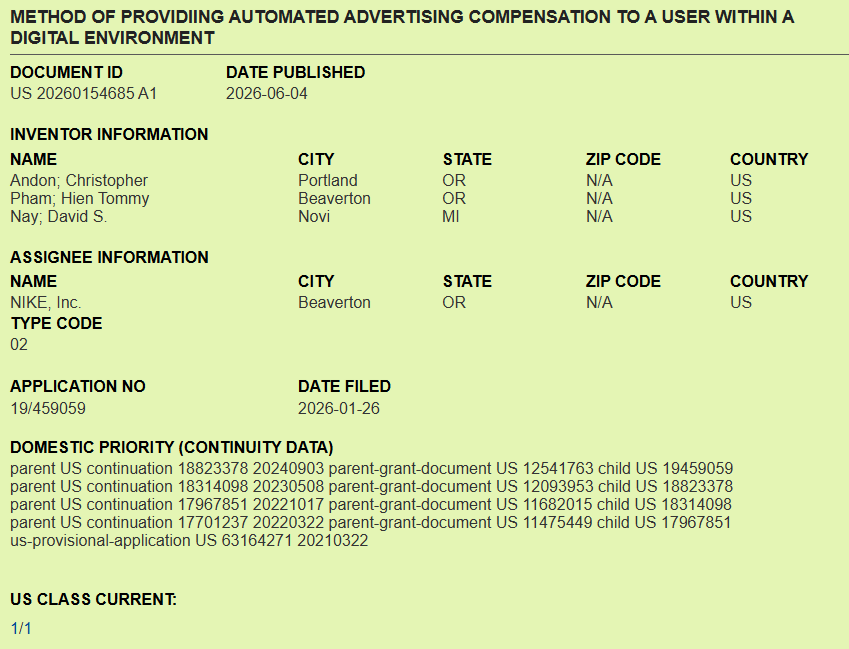Click inventor name Andon; Christopher
Screen dimensions: 849x649
click(x=79, y=180)
